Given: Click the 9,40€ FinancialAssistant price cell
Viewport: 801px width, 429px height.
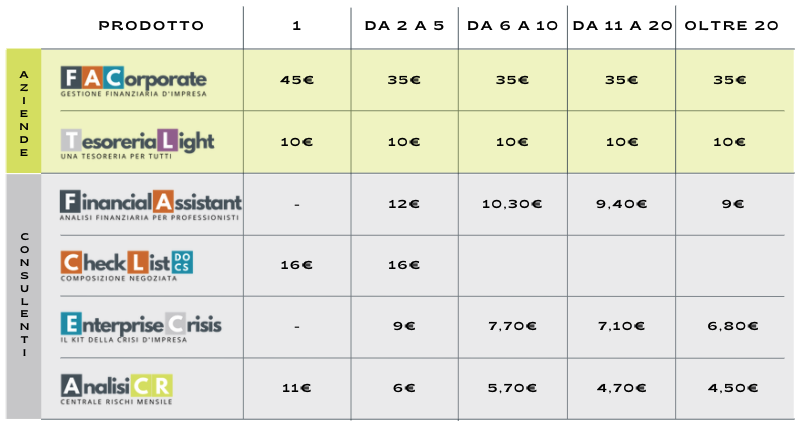Looking at the screenshot, I should coord(622,204).
